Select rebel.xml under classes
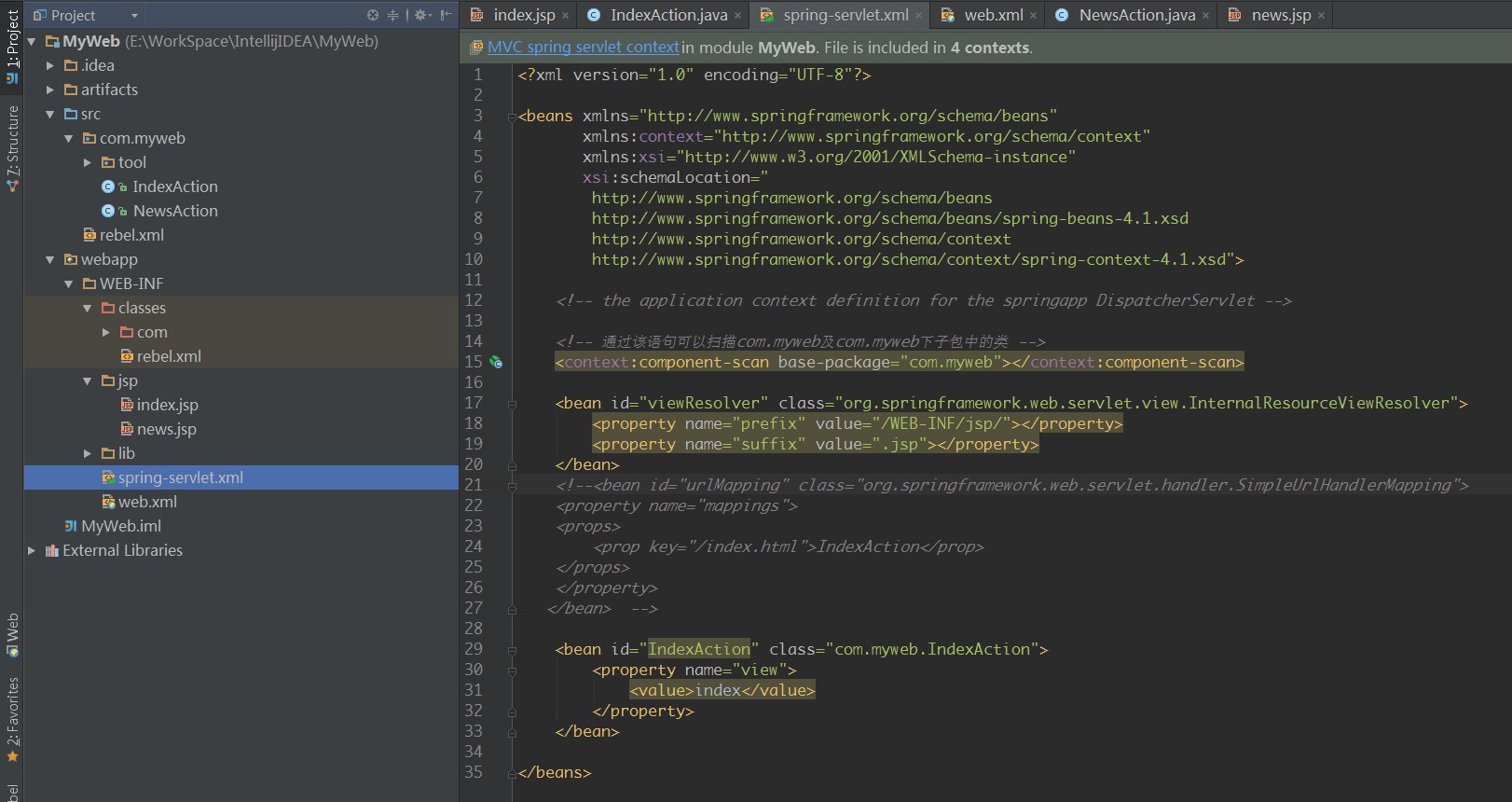The height and width of the screenshot is (802, 1512). (169, 356)
